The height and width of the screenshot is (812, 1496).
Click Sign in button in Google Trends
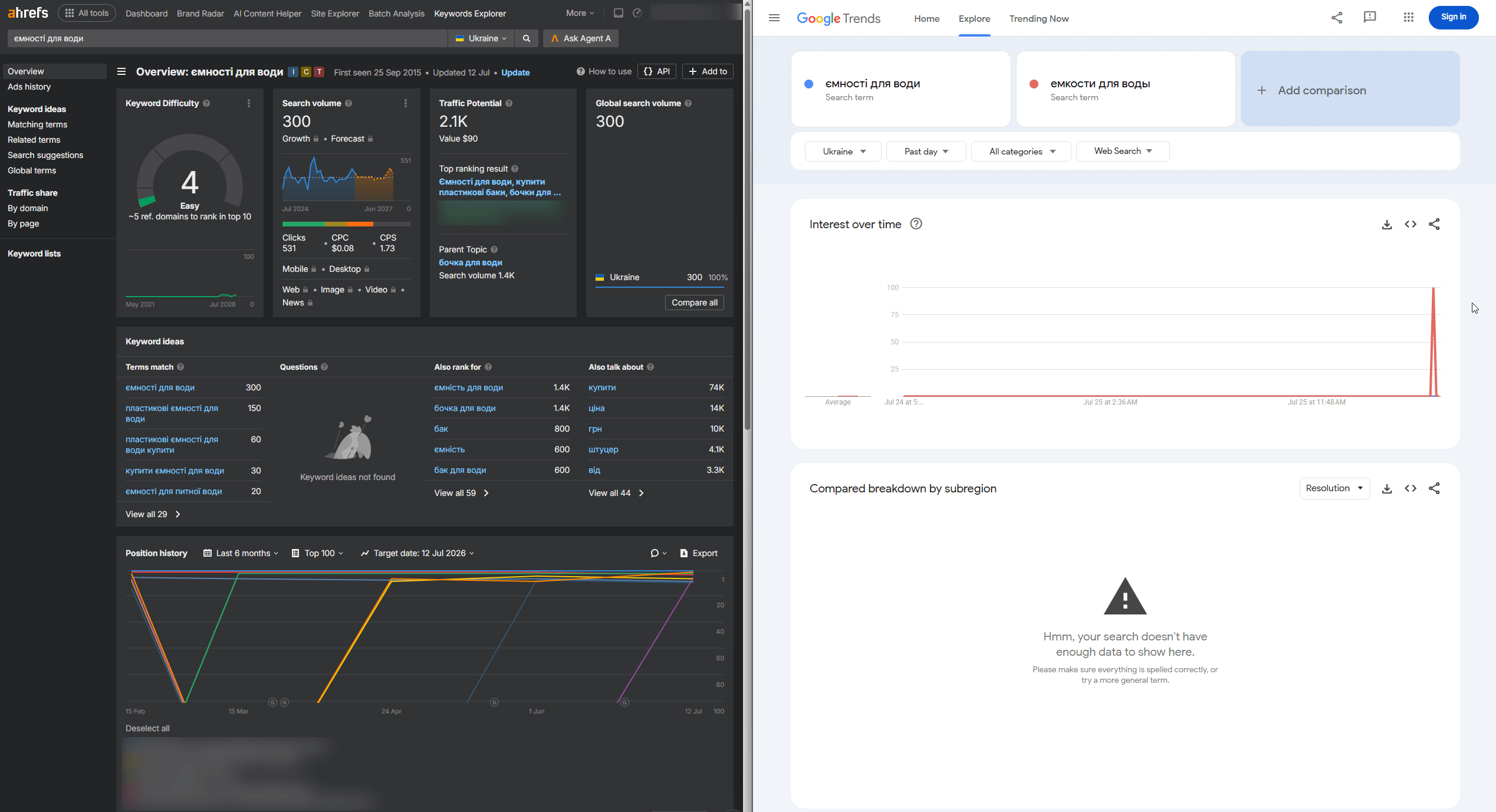1454,17
